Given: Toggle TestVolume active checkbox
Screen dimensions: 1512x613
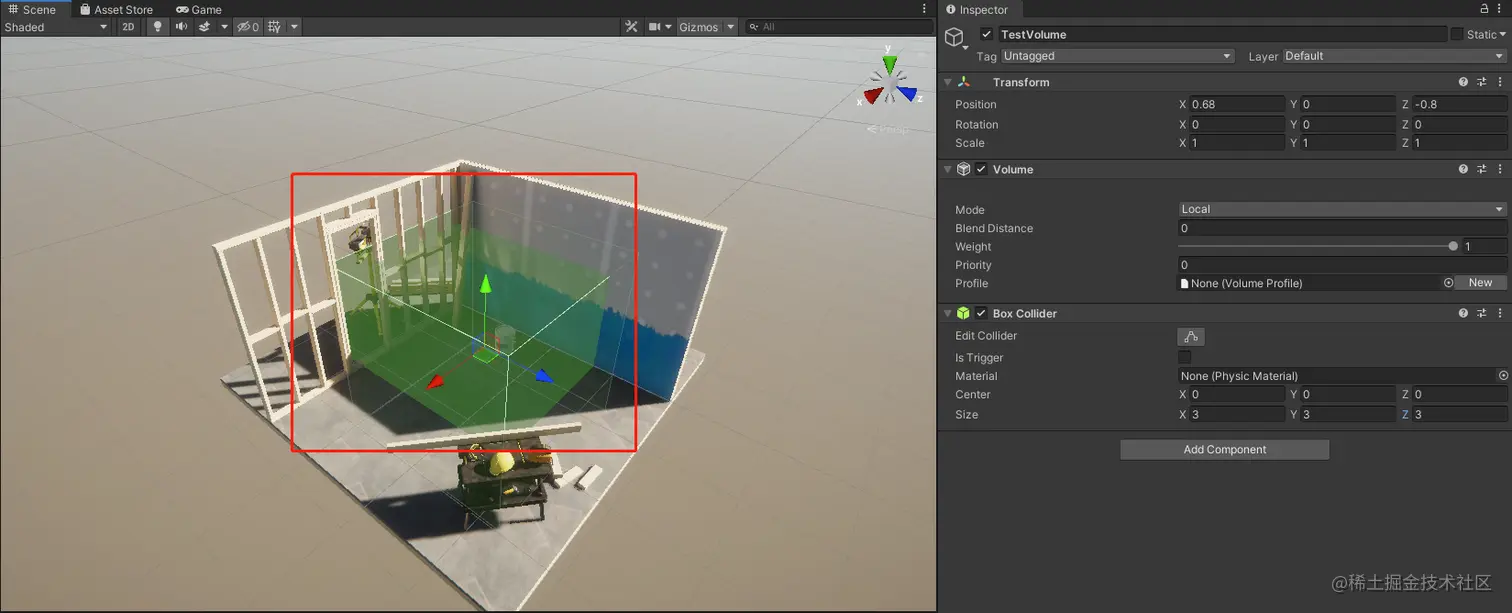Looking at the screenshot, I should click(x=987, y=34).
